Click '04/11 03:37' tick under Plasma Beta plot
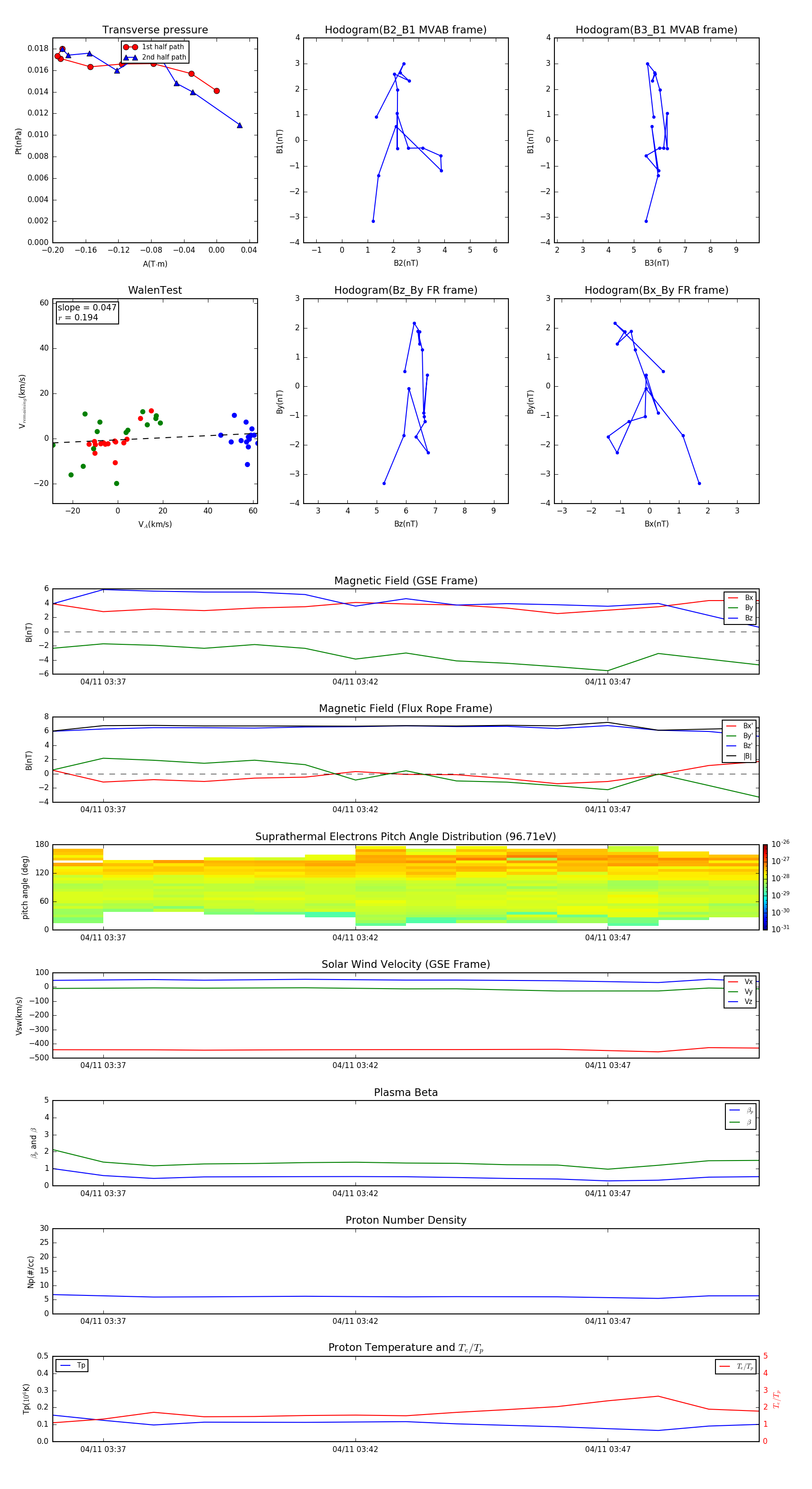 (x=103, y=1193)
